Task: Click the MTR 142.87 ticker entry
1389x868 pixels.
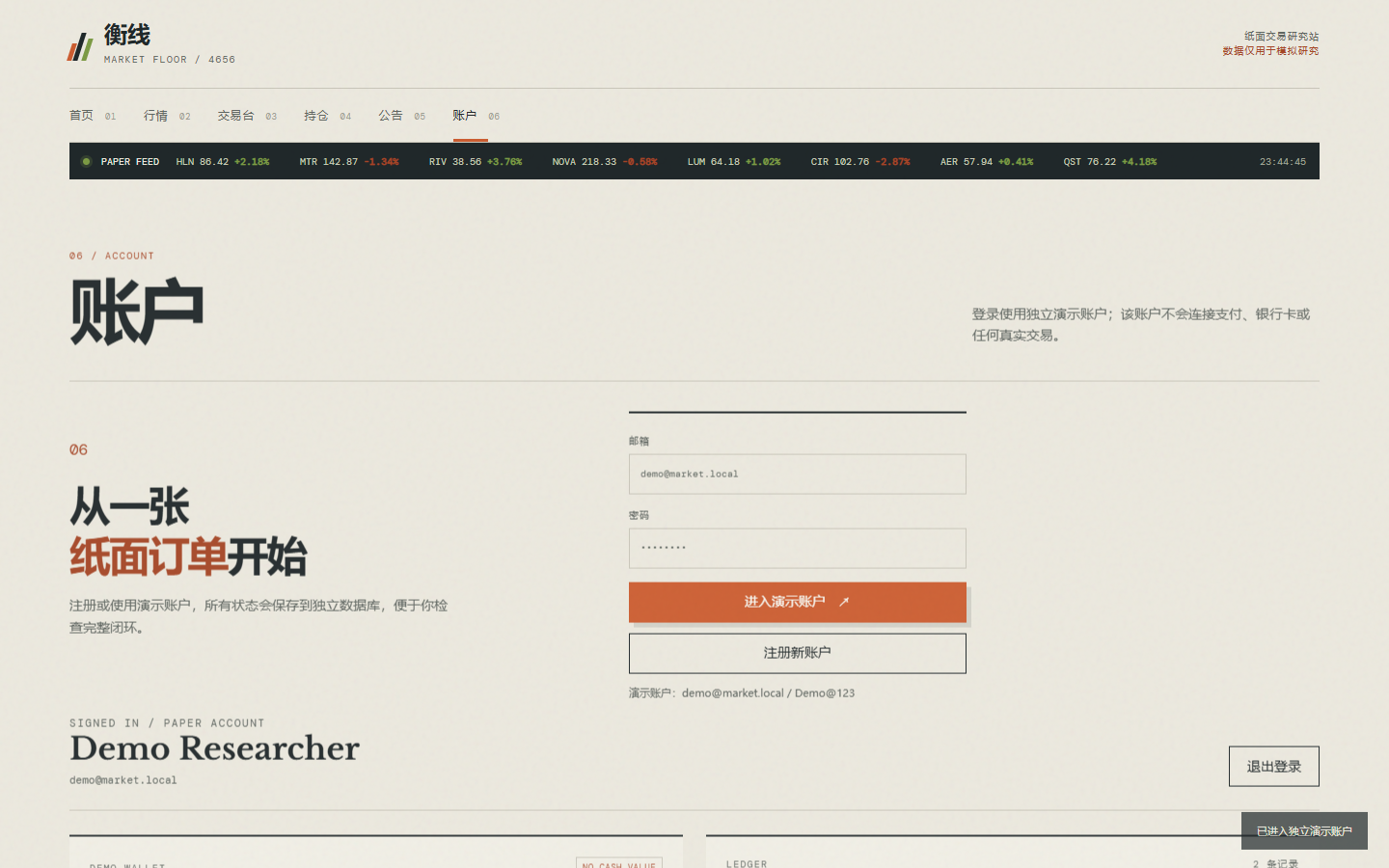Action: click(349, 162)
